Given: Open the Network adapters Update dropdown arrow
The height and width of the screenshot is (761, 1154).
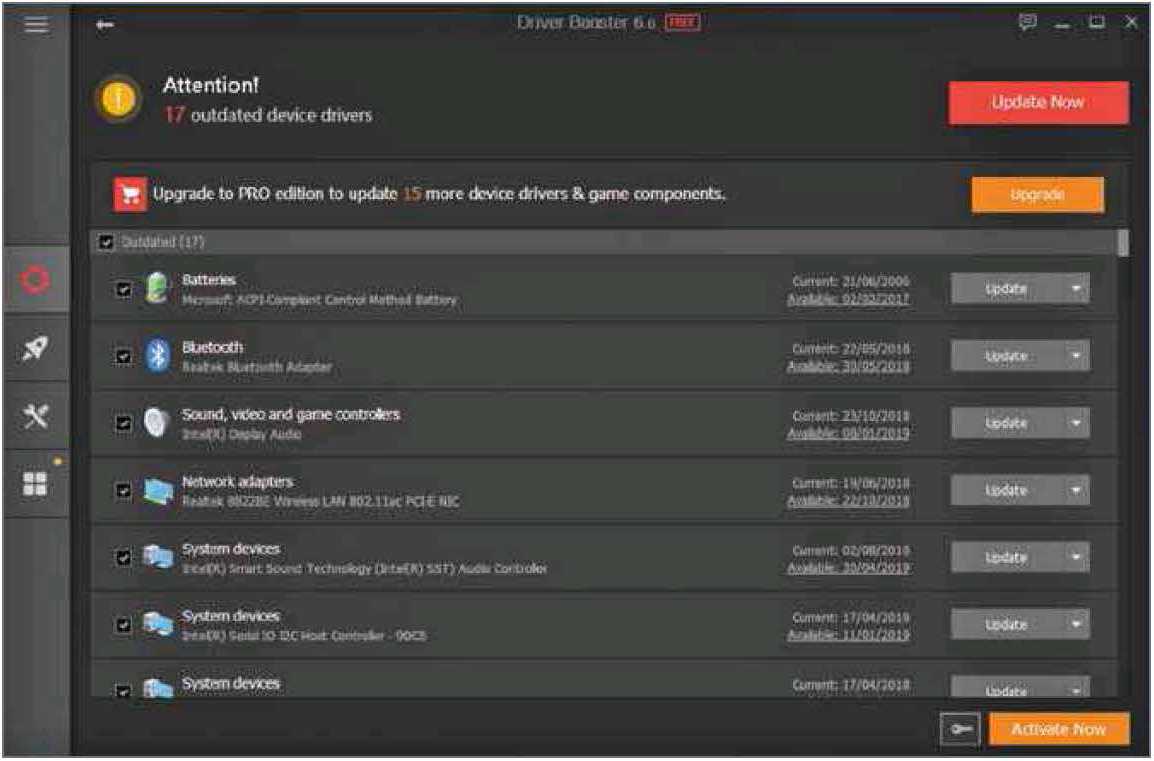Looking at the screenshot, I should 1075,490.
